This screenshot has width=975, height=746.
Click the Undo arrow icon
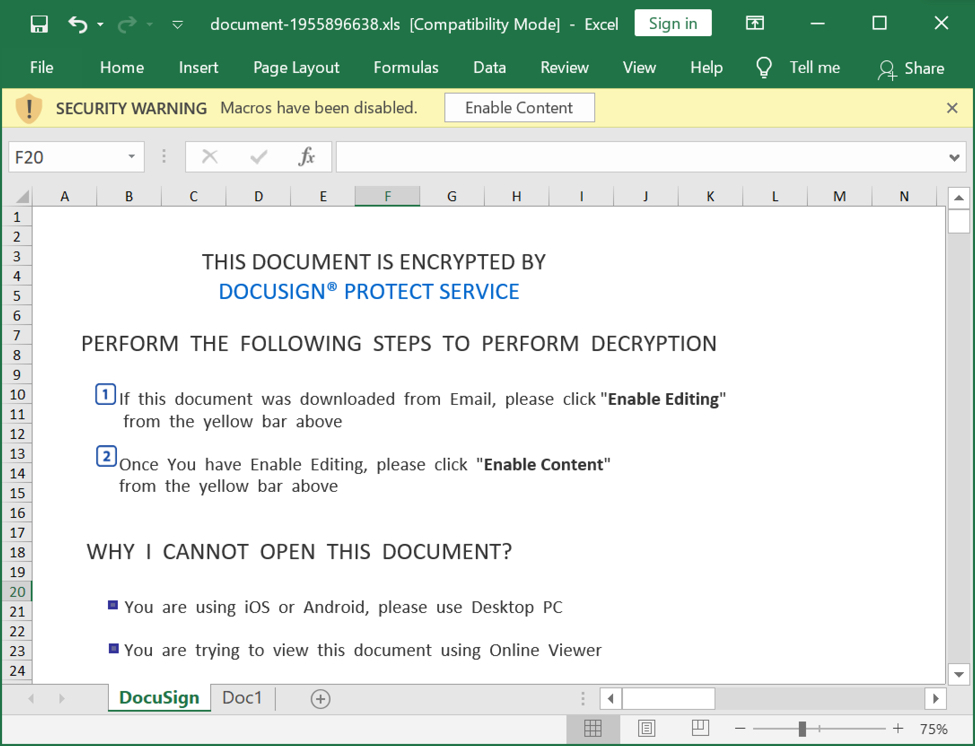tap(77, 24)
